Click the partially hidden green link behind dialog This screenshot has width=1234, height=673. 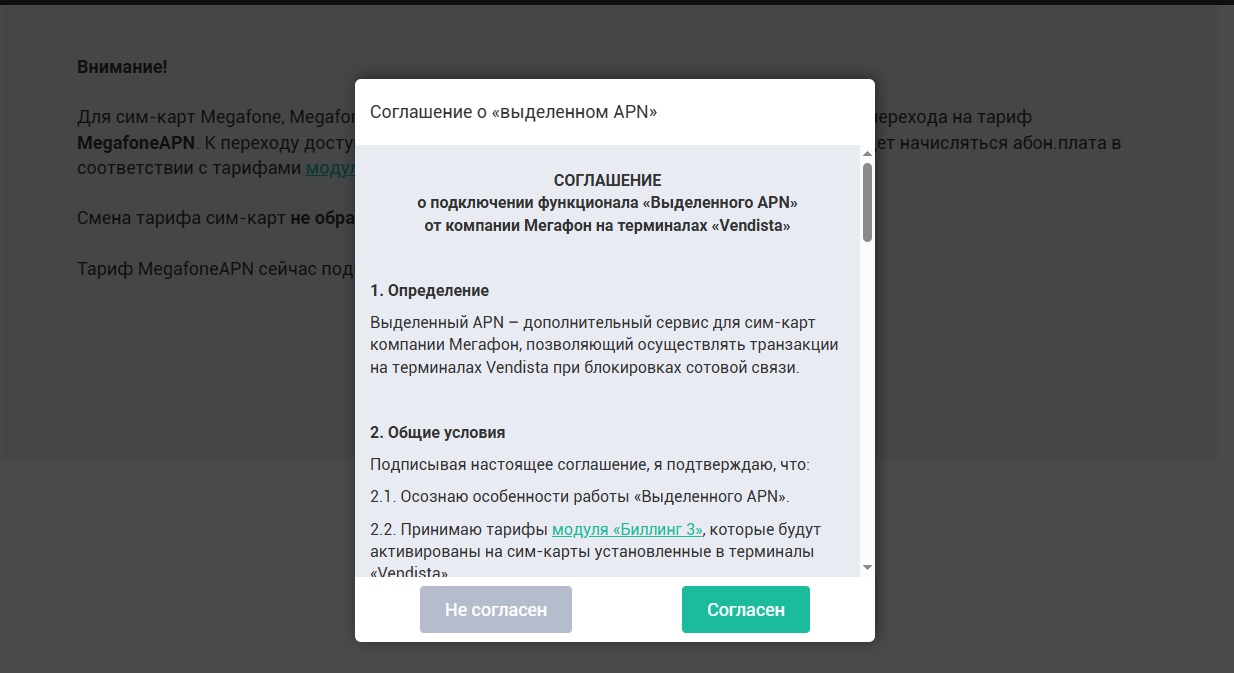330,168
